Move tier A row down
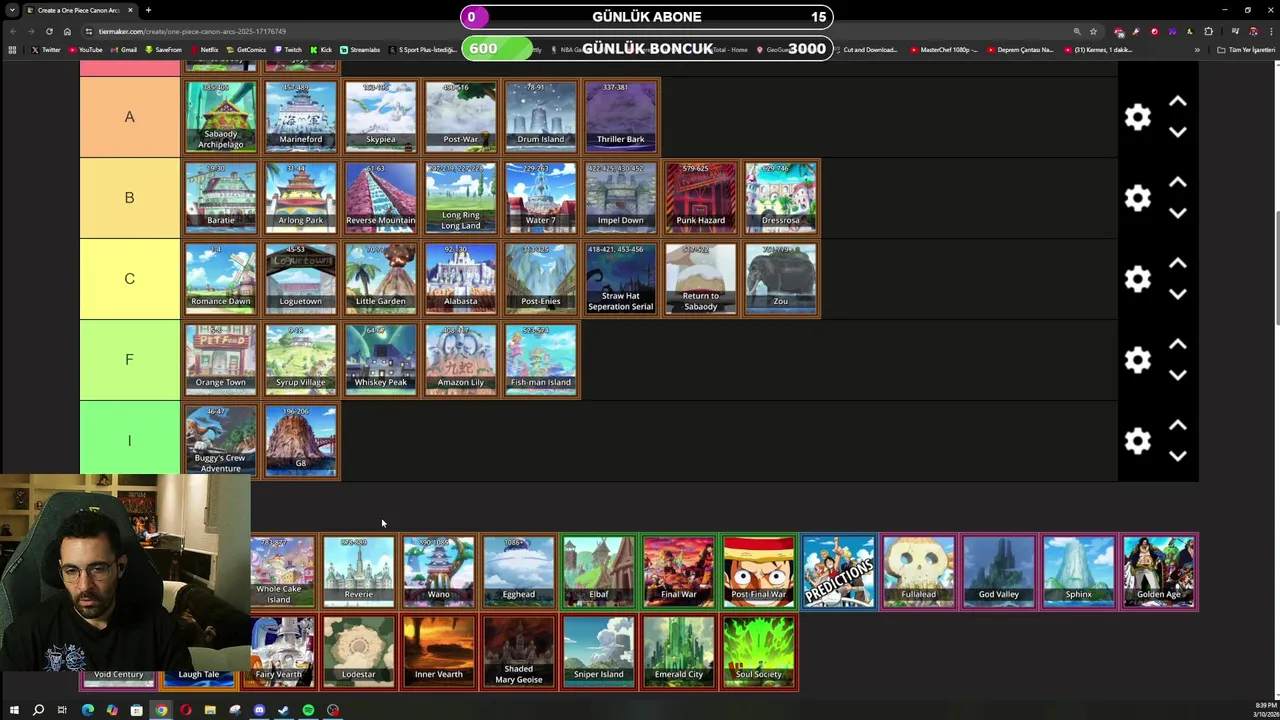The width and height of the screenshot is (1280, 720). point(1178,132)
